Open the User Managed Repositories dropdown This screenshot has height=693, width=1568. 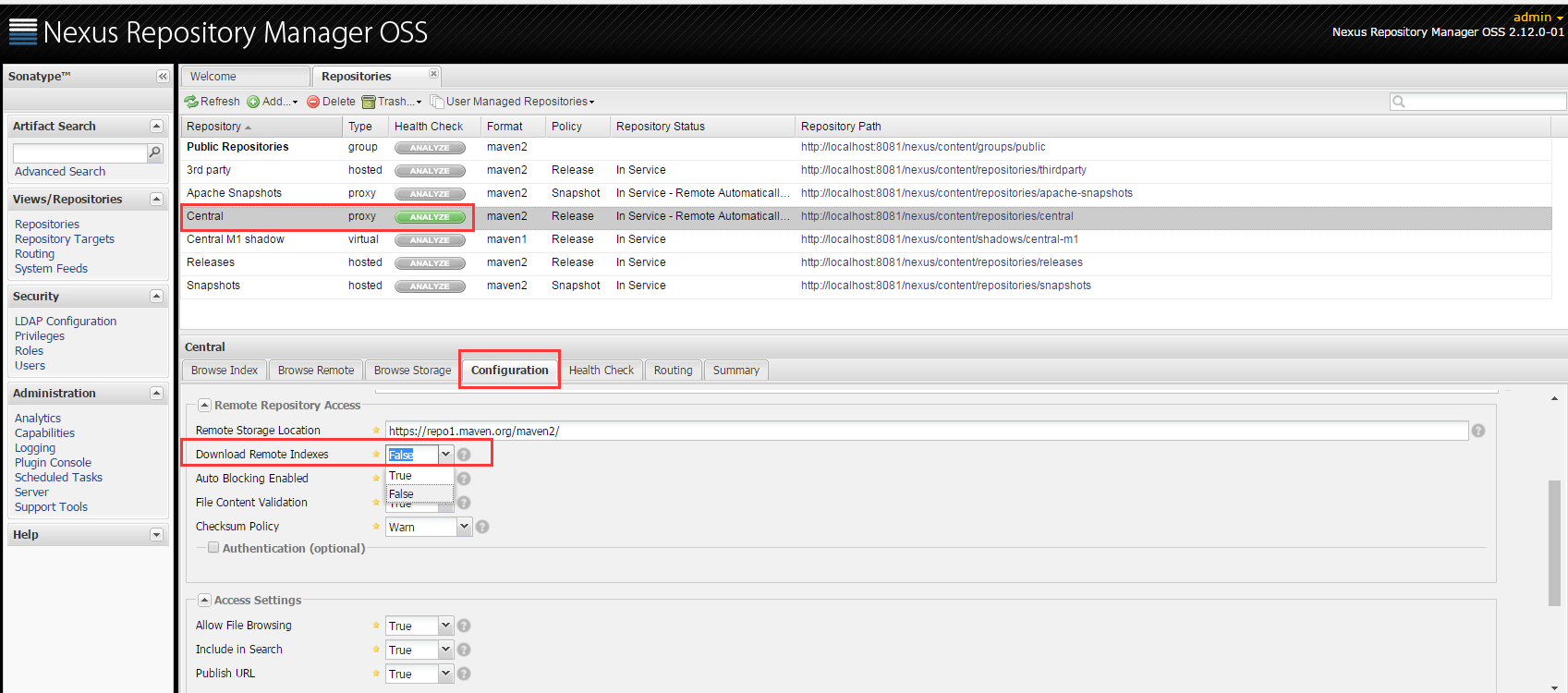coord(513,102)
